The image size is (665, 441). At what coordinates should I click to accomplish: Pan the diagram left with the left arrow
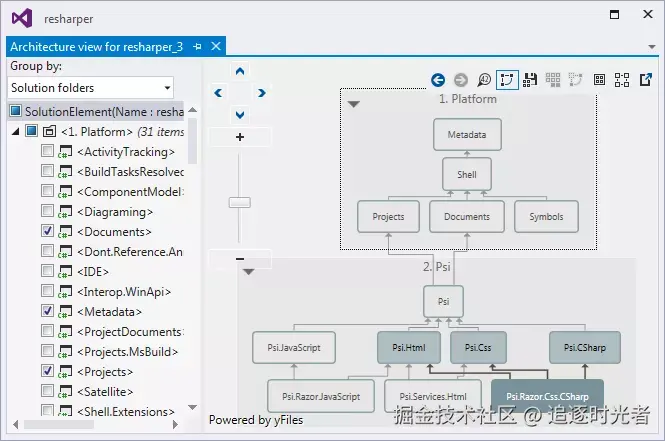(x=218, y=93)
